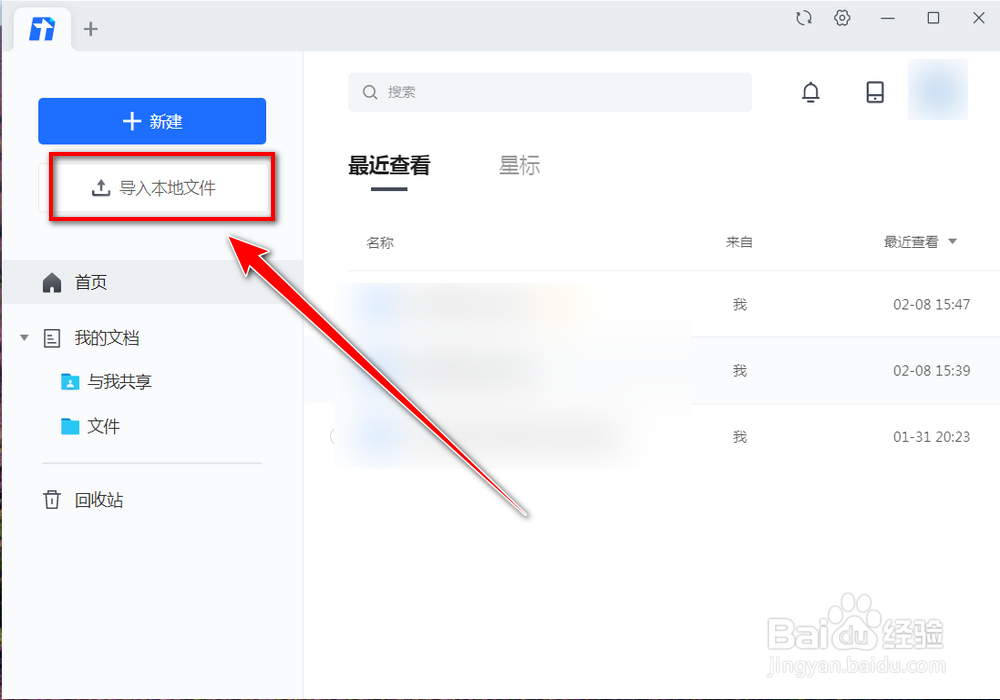Click the 与我共享 shared folder icon
Image resolution: width=1000 pixels, height=700 pixels.
click(69, 381)
